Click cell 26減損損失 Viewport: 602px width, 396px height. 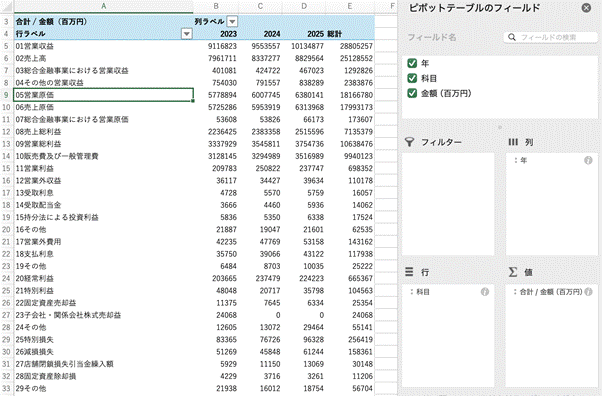pyautogui.click(x=104, y=351)
